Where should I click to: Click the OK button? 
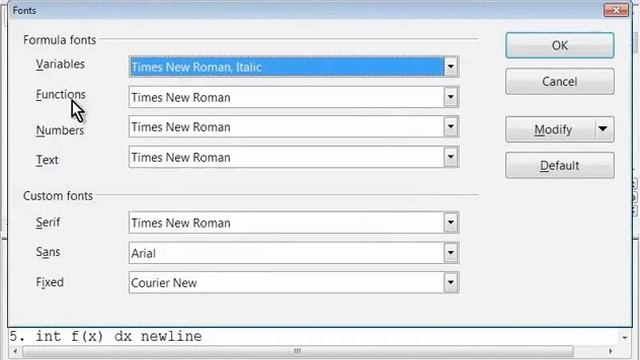point(560,45)
